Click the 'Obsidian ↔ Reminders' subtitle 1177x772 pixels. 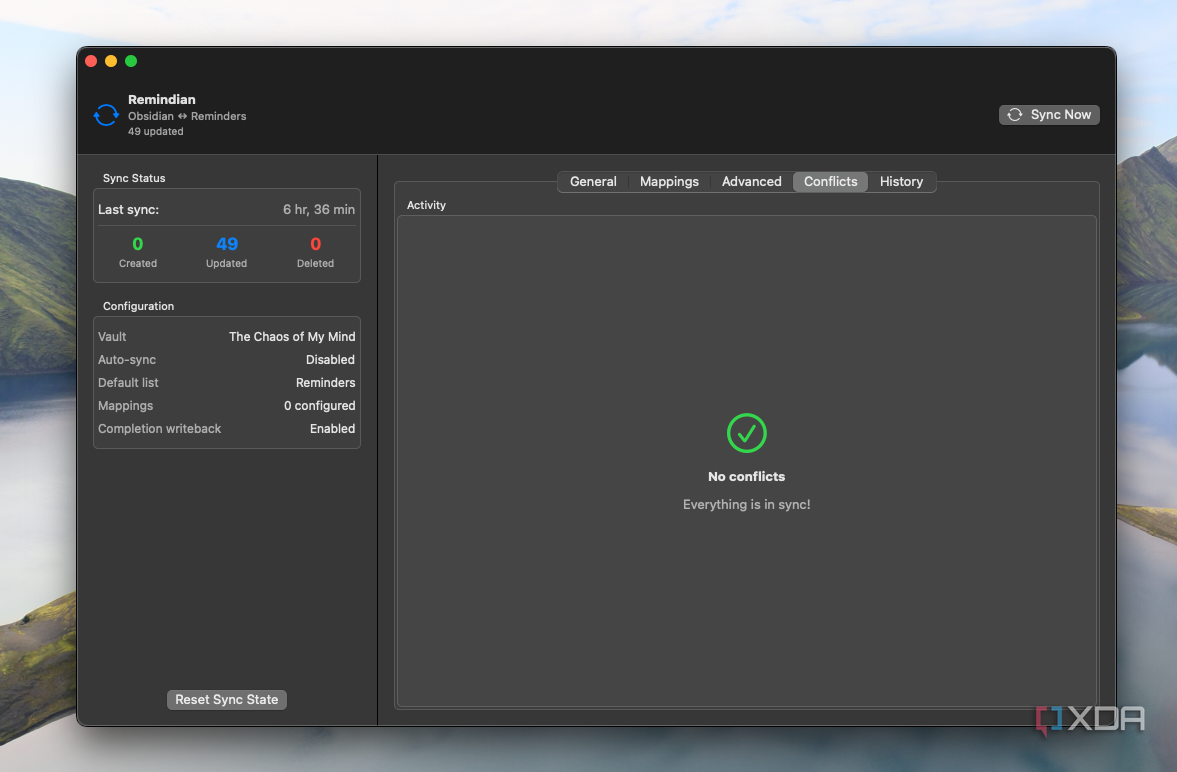[x=187, y=116]
